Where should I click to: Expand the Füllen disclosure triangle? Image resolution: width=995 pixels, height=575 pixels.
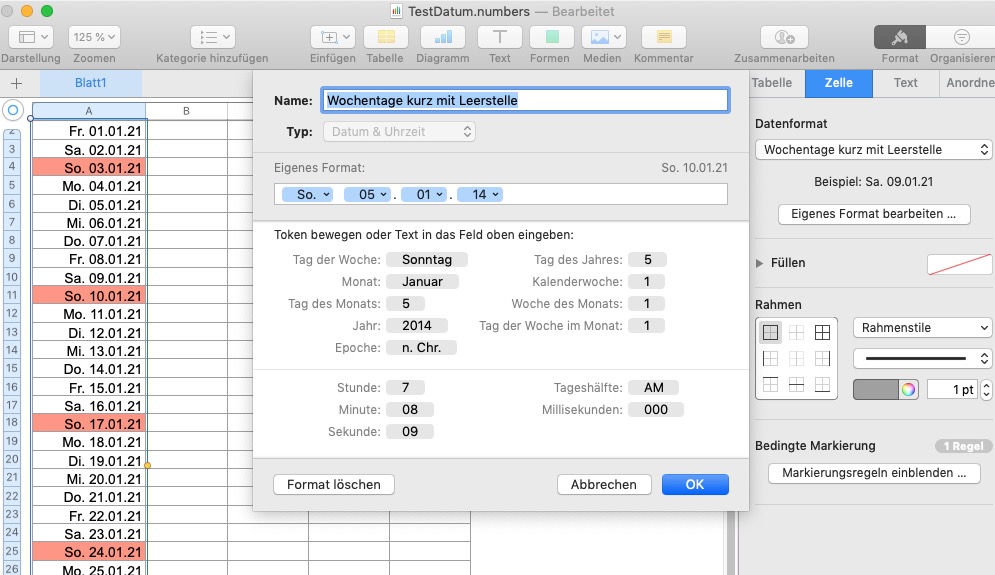pyautogui.click(x=760, y=263)
